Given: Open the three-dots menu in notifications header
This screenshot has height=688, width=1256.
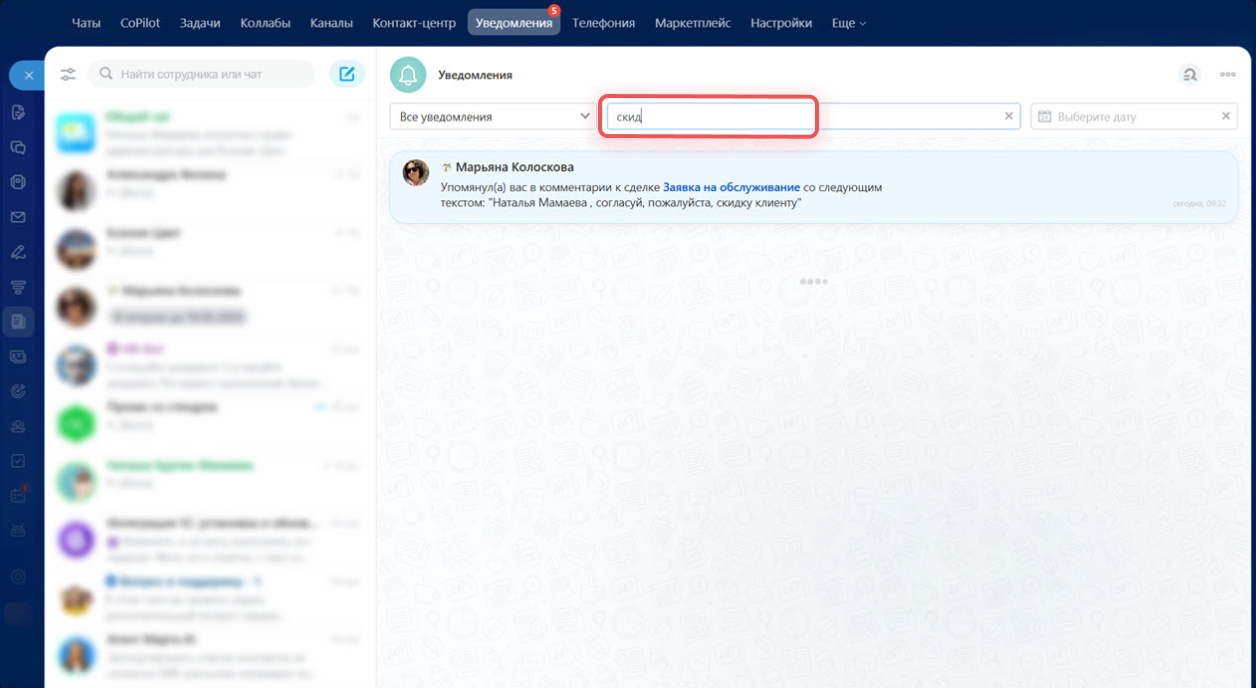Looking at the screenshot, I should click(x=1228, y=75).
